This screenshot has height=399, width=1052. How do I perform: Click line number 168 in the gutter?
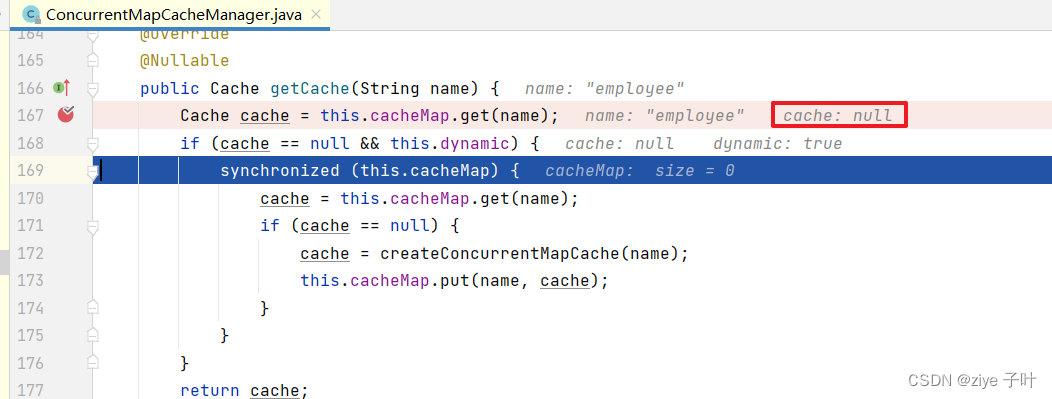tap(29, 143)
